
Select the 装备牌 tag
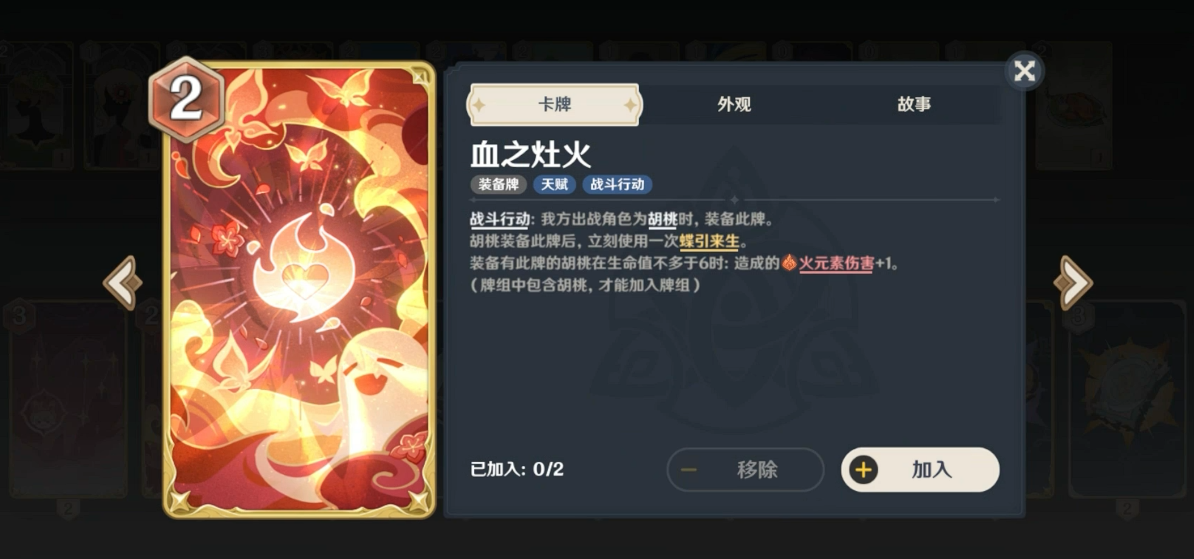(499, 184)
